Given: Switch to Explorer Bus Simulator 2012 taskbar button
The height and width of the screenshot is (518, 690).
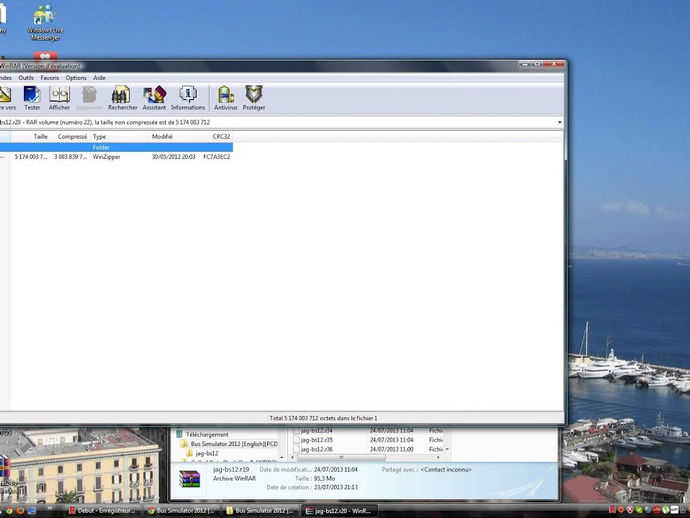Looking at the screenshot, I should [x=261, y=511].
